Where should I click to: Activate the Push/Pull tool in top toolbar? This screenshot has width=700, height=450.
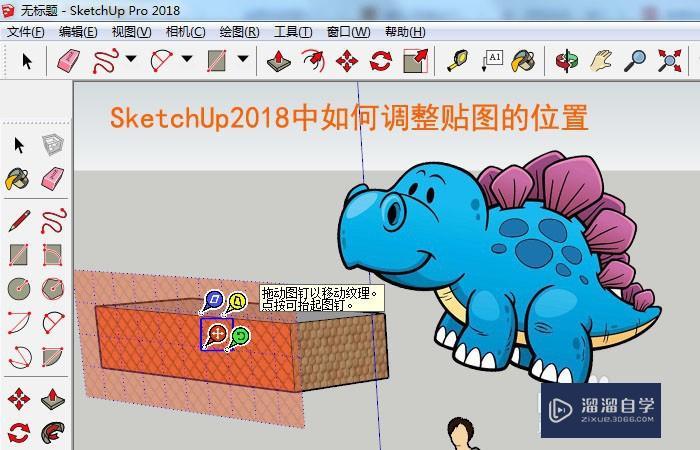coord(279,61)
